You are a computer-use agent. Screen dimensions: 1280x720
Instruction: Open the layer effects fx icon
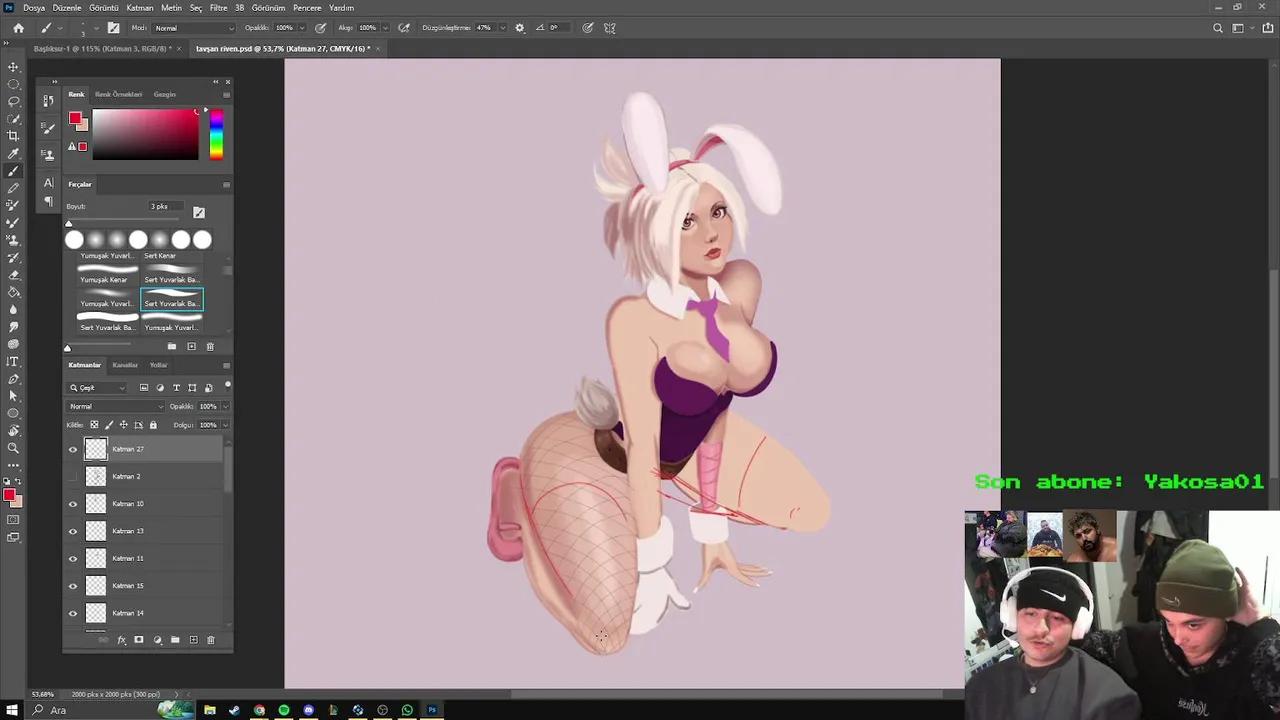[x=121, y=639]
